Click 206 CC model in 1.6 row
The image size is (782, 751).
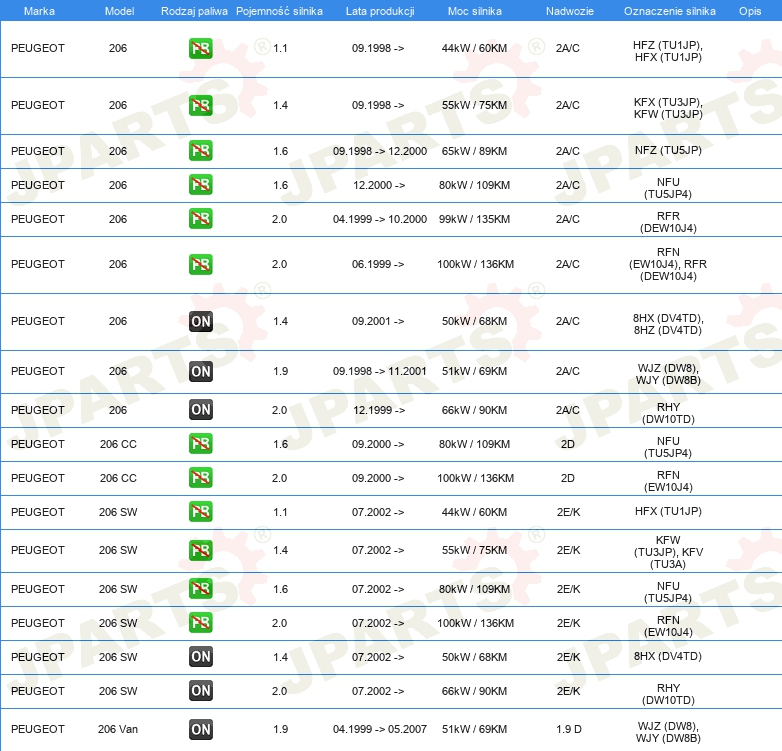[118, 444]
